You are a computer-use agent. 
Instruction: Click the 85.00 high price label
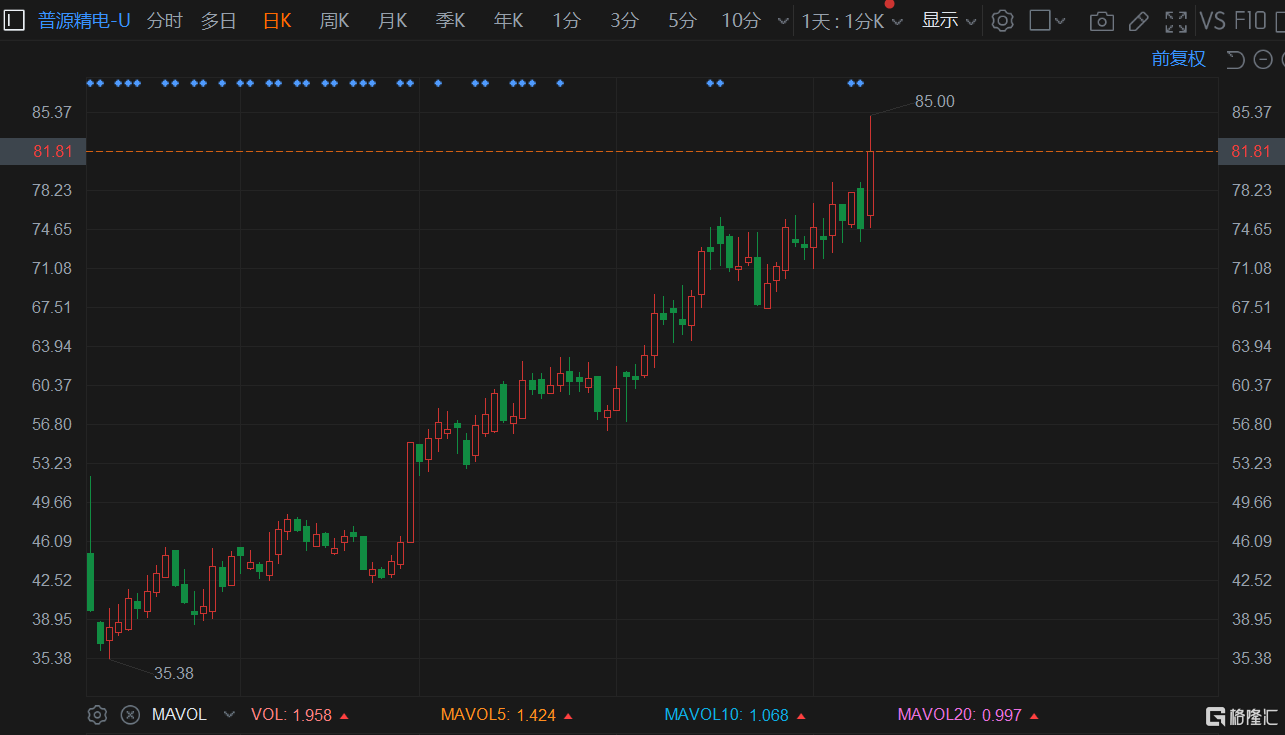934,101
